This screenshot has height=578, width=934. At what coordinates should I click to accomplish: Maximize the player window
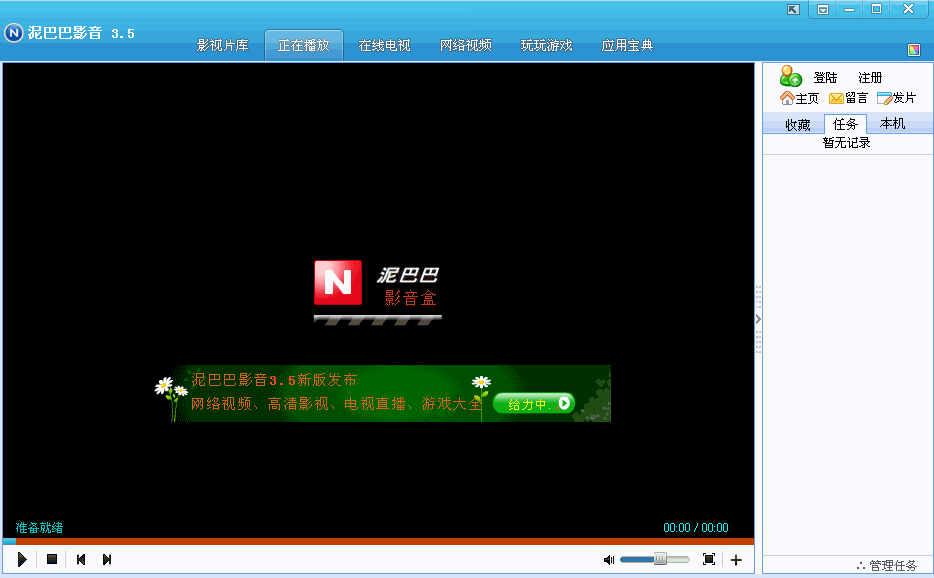(x=876, y=9)
